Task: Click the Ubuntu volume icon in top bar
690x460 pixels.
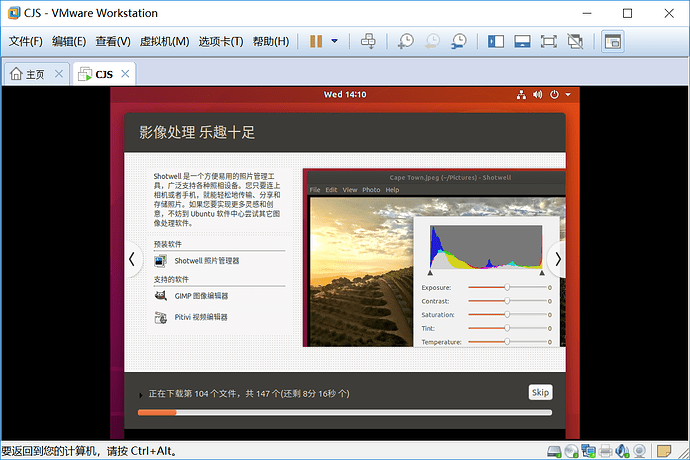Action: (537, 94)
